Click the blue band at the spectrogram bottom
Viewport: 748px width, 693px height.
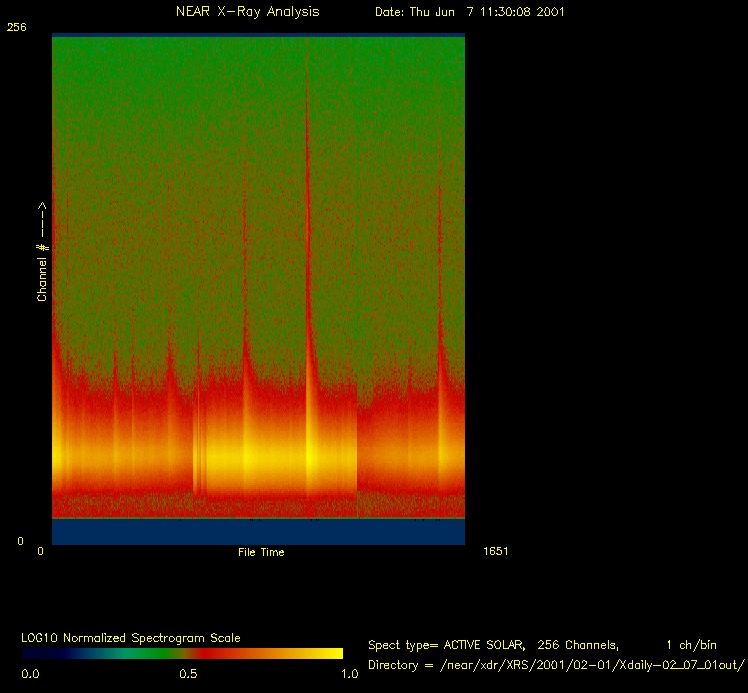pos(258,532)
